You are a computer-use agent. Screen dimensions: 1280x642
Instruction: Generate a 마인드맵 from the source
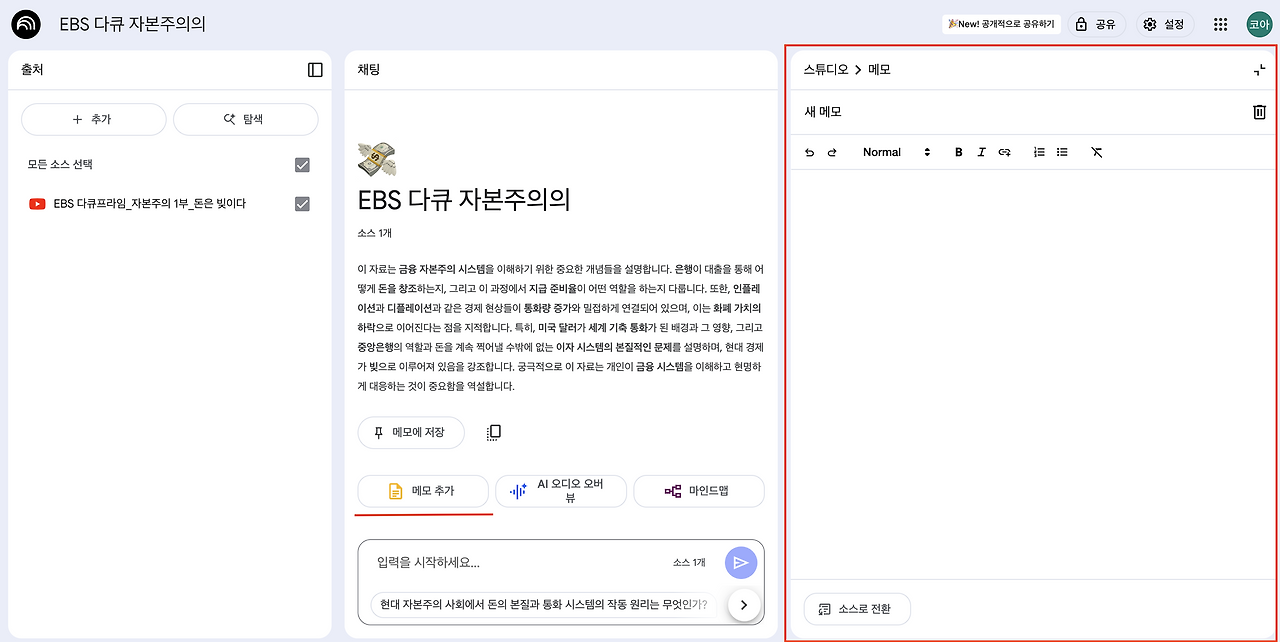(x=698, y=491)
